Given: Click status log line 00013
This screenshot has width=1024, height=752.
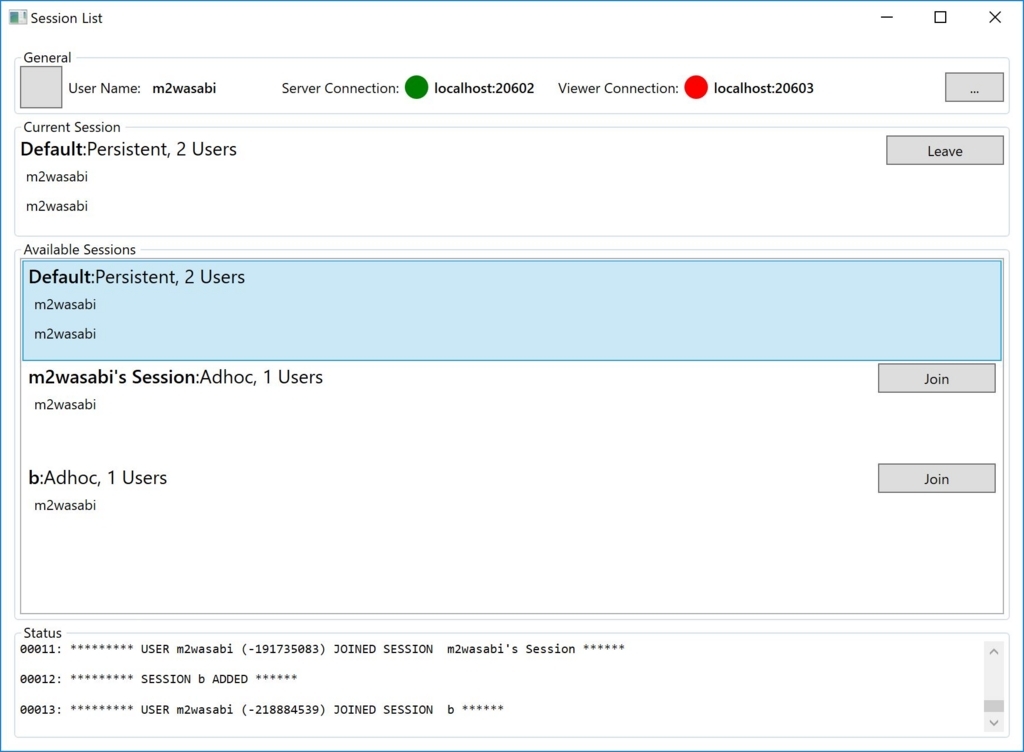Looking at the screenshot, I should 261,710.
